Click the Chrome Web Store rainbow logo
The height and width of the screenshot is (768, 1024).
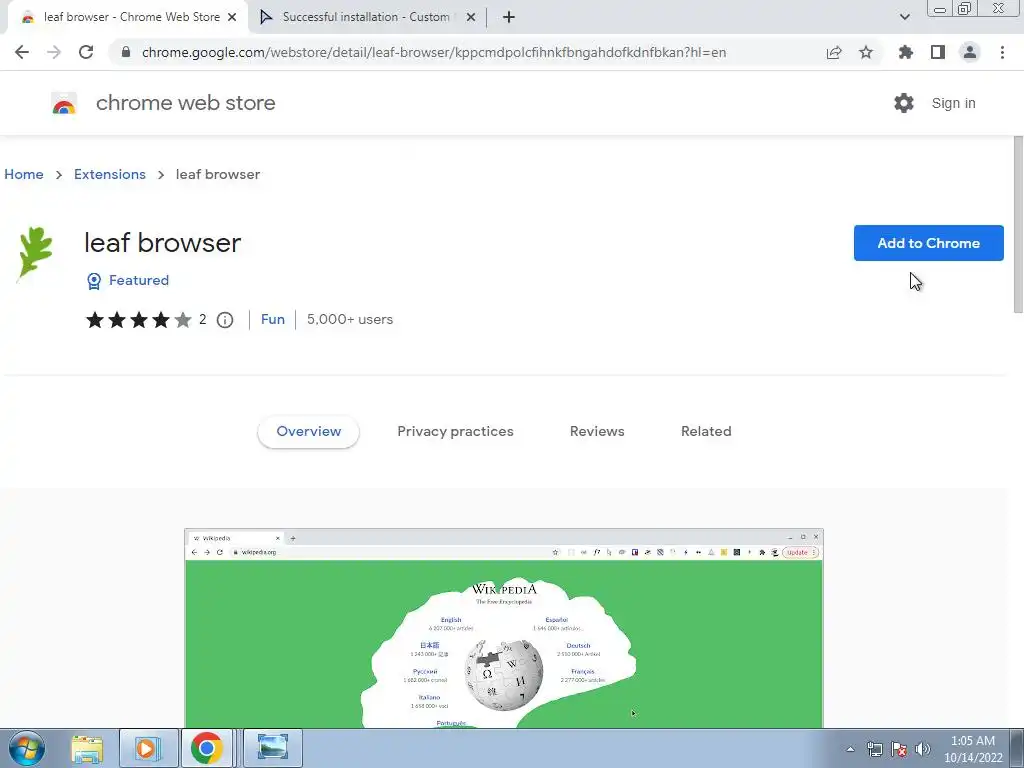[64, 103]
